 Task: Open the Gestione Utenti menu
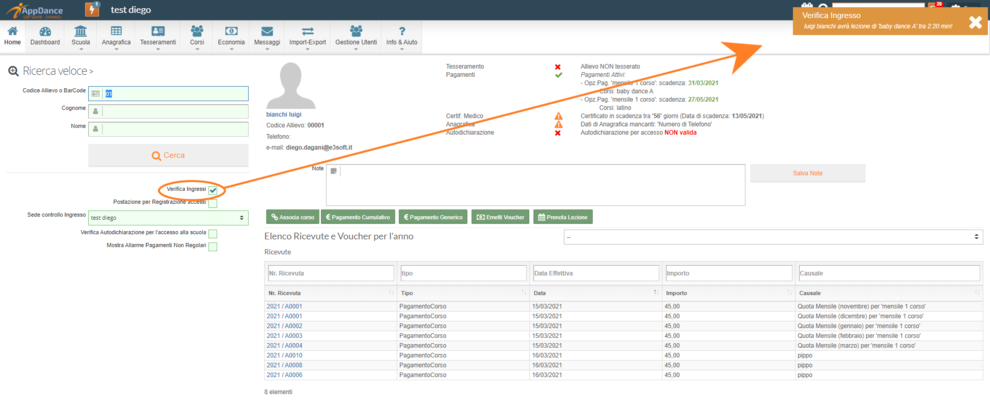point(356,36)
